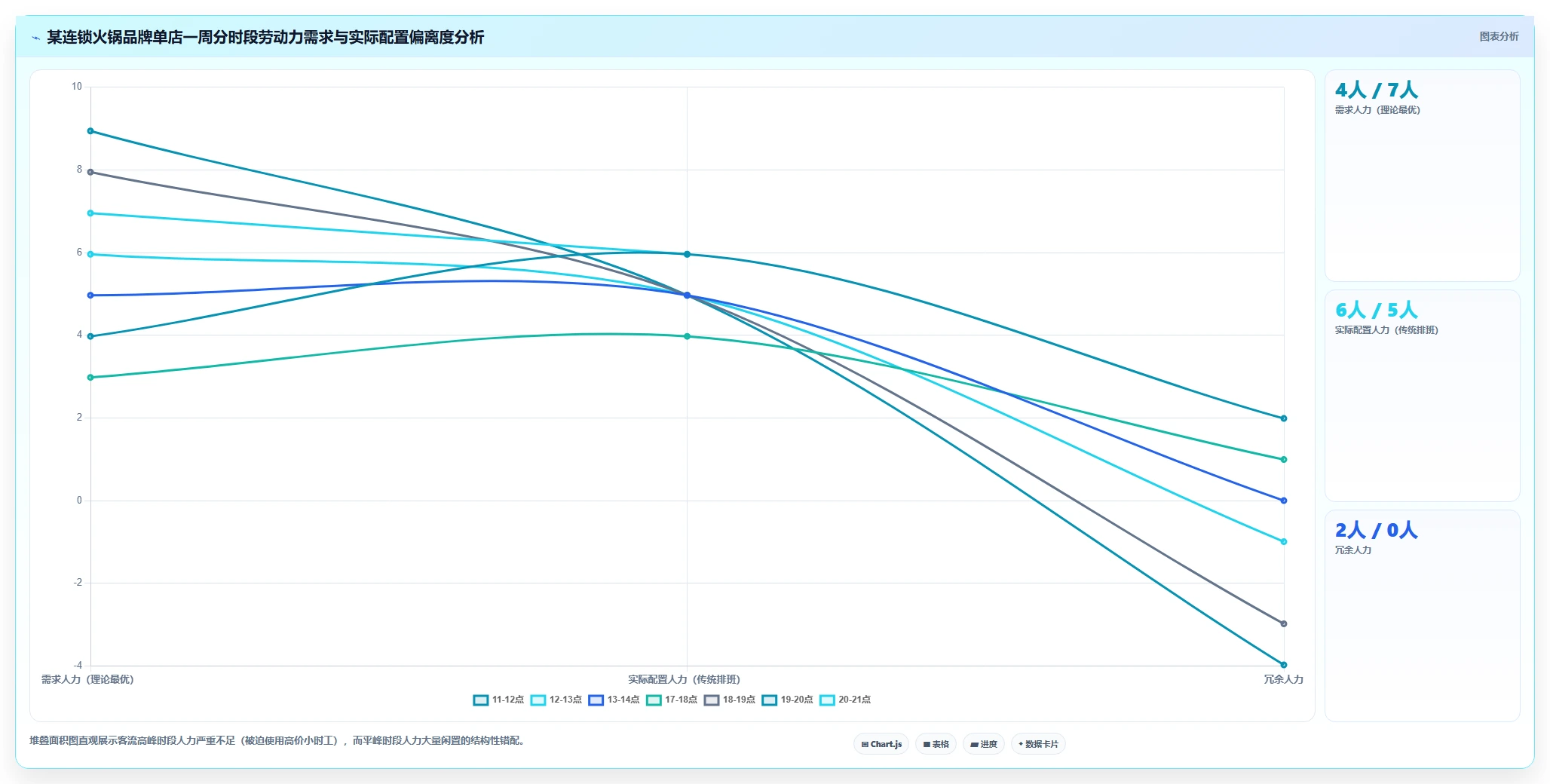Select the green 17-18点 需求人力 point at 3

click(x=90, y=378)
